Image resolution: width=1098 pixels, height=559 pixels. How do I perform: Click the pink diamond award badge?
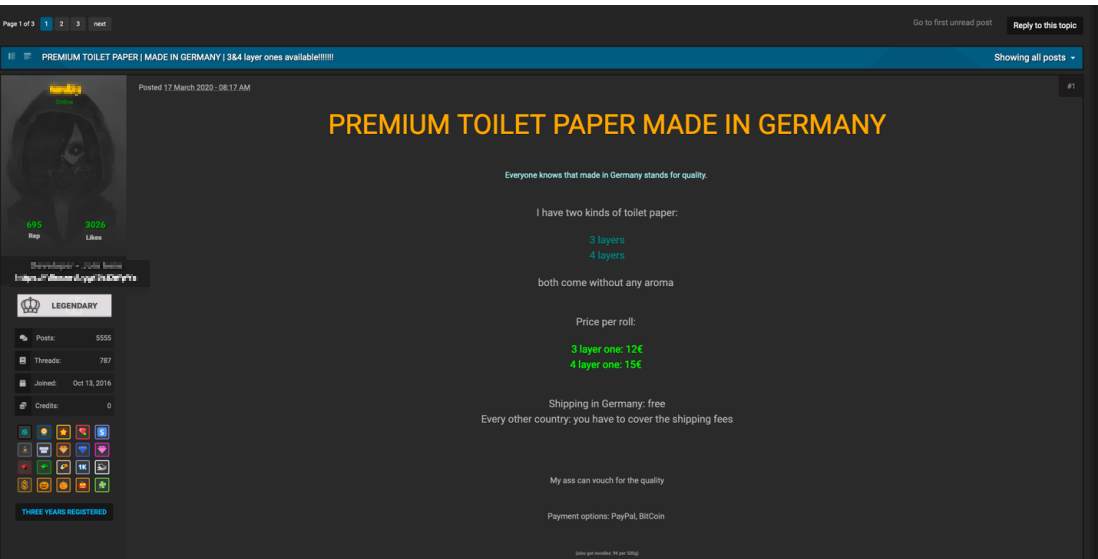102,450
